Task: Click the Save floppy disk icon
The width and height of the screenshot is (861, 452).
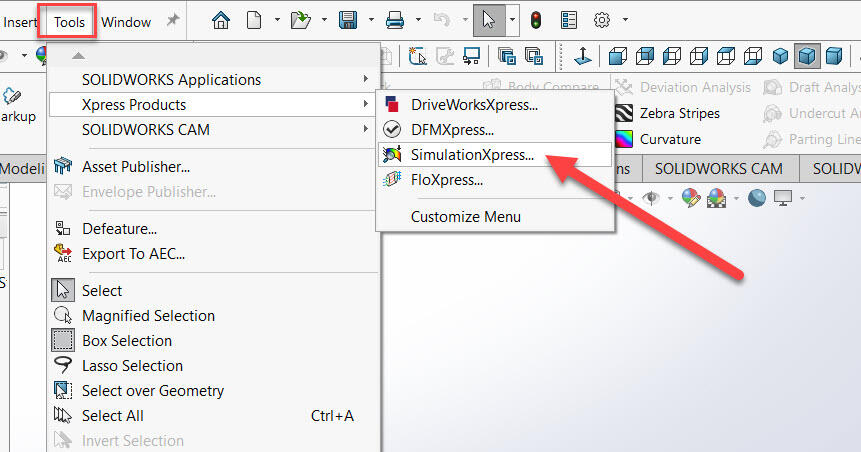Action: click(x=349, y=20)
